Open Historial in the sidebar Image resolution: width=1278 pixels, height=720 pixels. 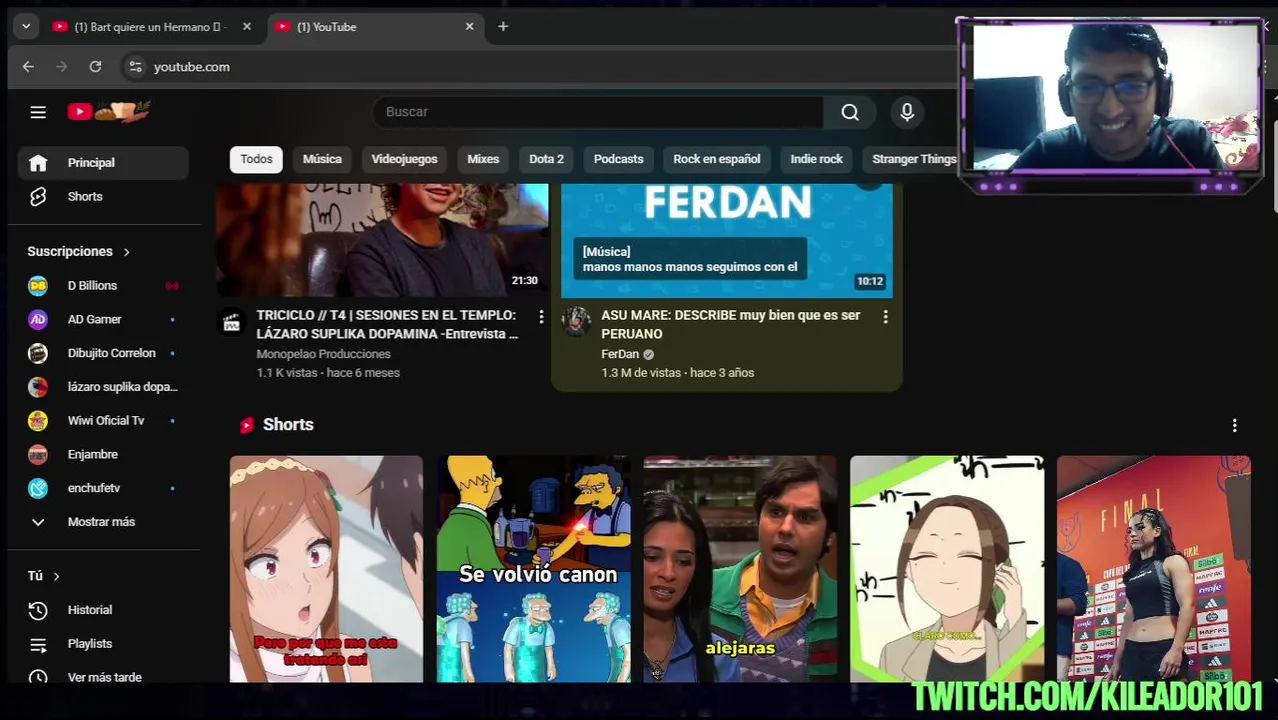pos(103,610)
